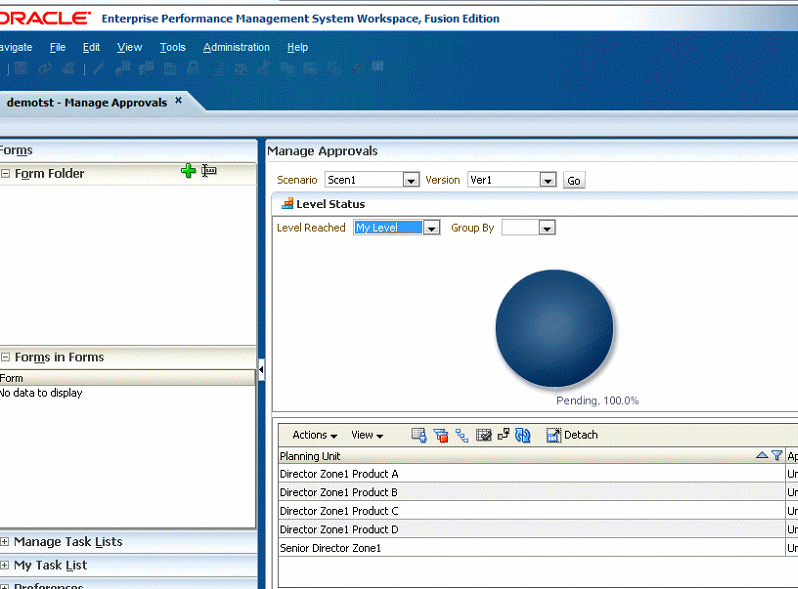The height and width of the screenshot is (589, 798).
Task: Open the Scenario dropdown showing Scen1
Action: click(411, 180)
